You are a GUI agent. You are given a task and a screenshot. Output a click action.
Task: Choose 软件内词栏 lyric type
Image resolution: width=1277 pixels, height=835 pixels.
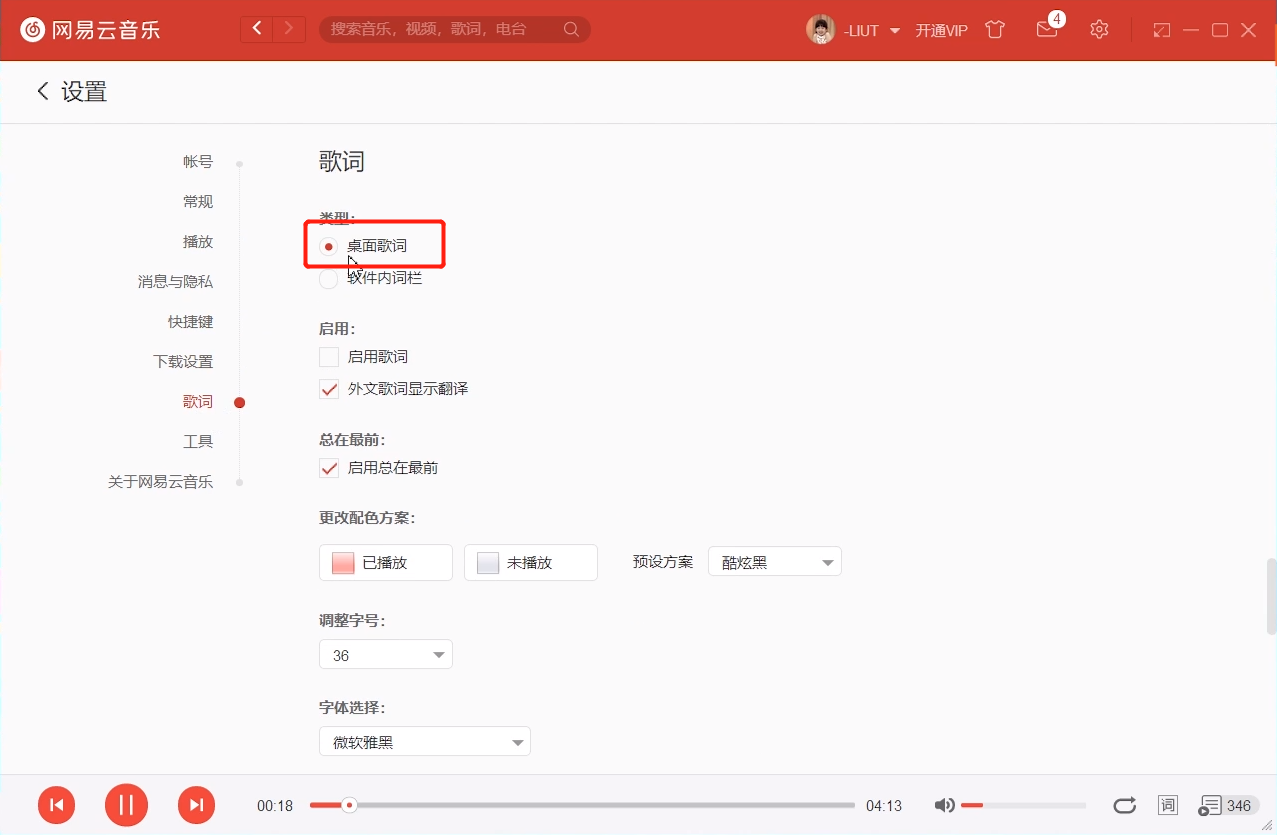click(x=328, y=279)
